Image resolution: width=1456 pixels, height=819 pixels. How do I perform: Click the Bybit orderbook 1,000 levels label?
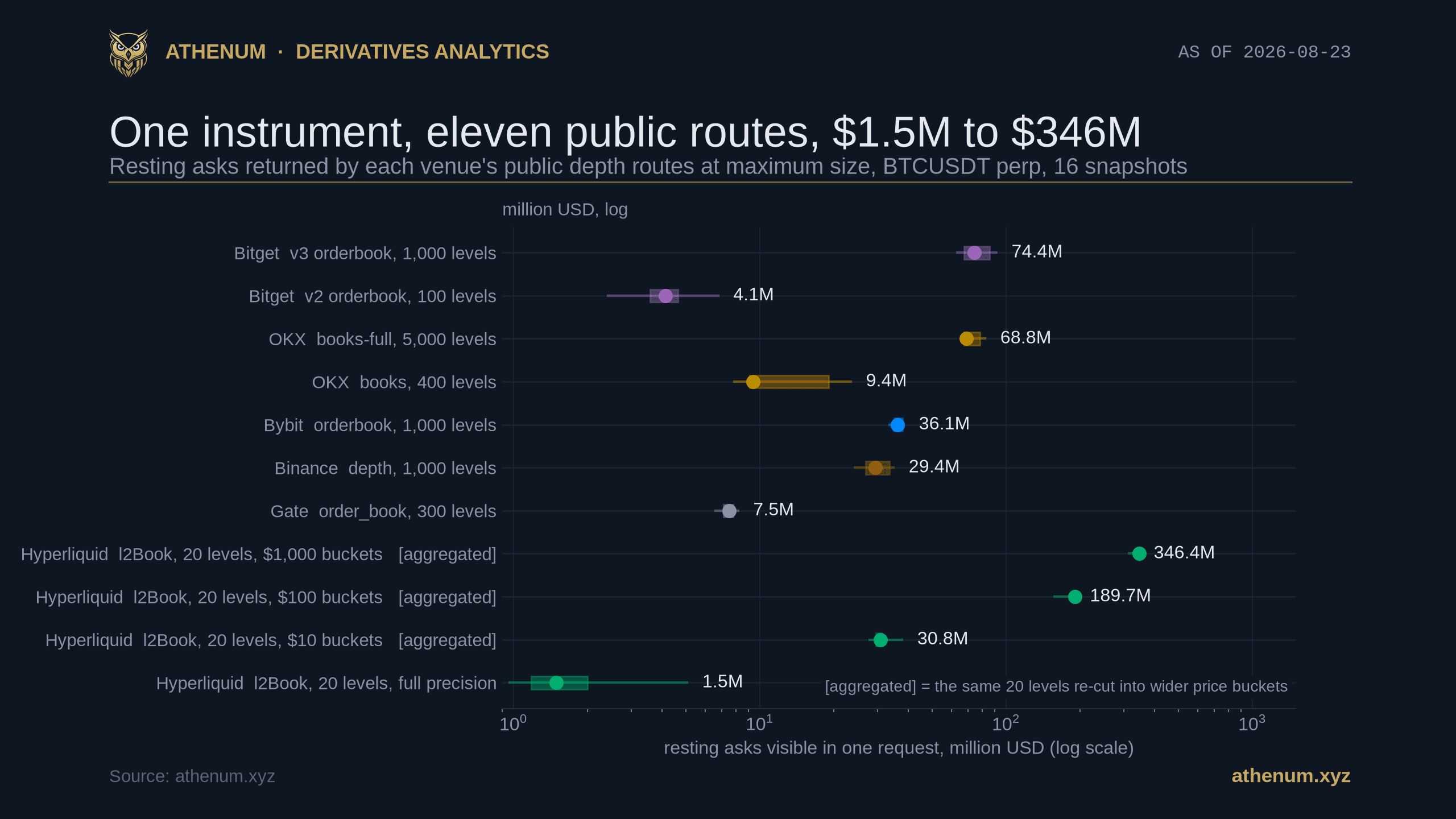tap(380, 425)
